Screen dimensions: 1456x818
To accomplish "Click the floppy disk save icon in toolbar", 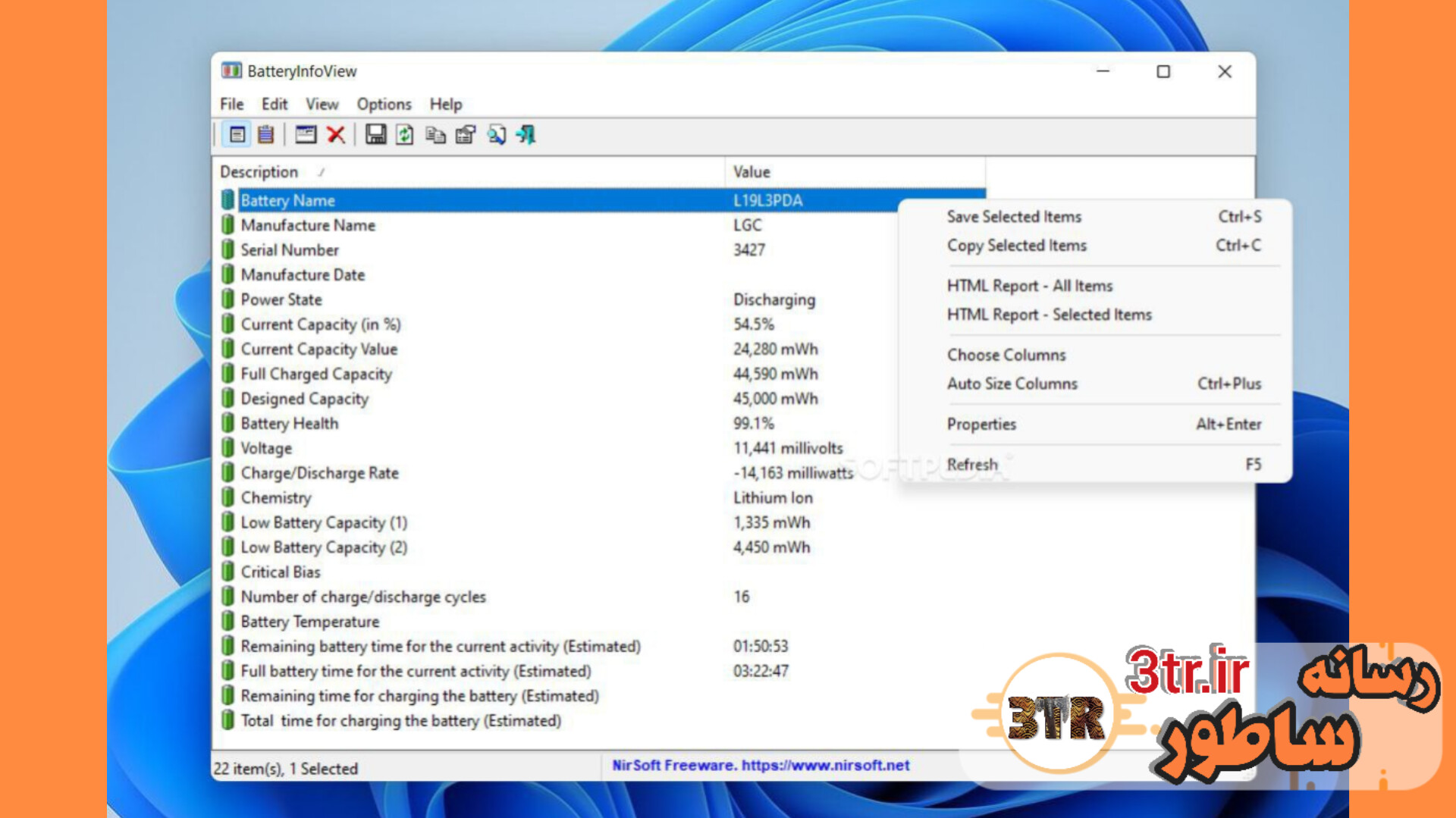I will (x=375, y=135).
